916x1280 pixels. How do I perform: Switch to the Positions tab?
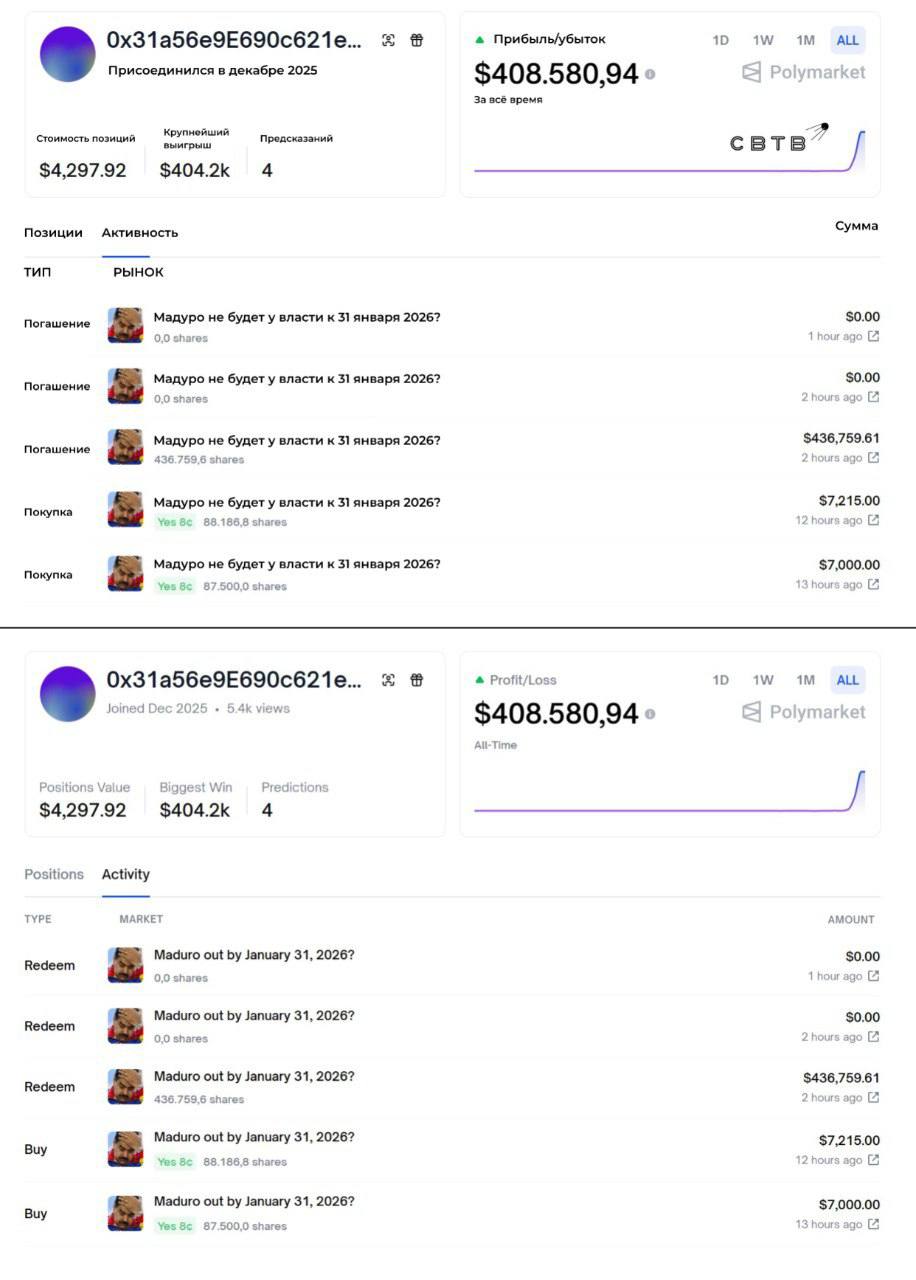click(x=54, y=874)
